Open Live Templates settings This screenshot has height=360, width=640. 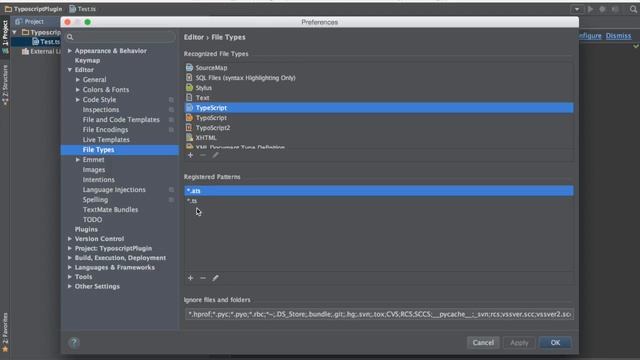click(x=106, y=140)
